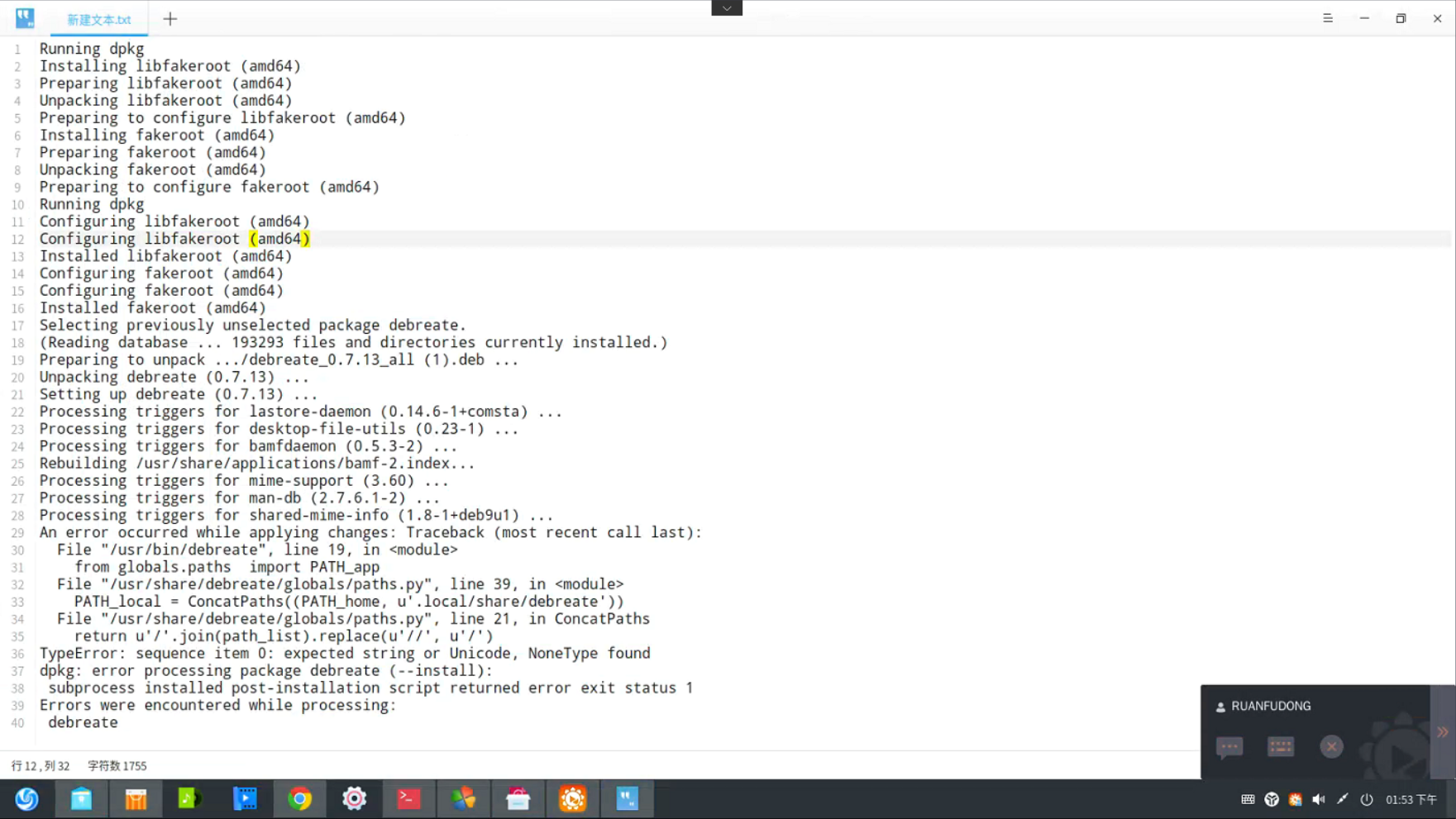Close the text editor window
Image resolution: width=1456 pixels, height=819 pixels.
[x=1438, y=18]
